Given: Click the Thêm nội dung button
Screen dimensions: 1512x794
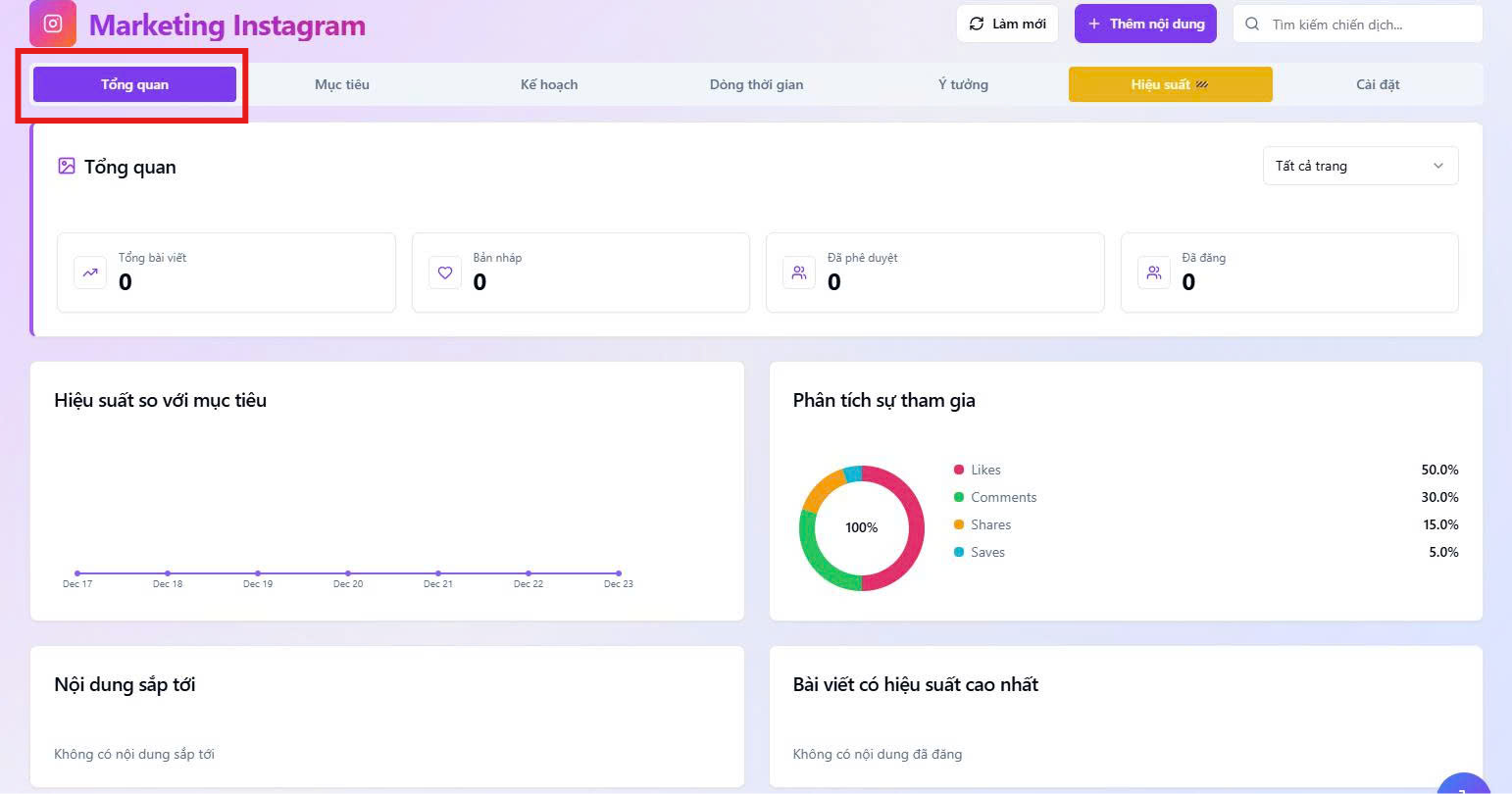Looking at the screenshot, I should point(1145,24).
